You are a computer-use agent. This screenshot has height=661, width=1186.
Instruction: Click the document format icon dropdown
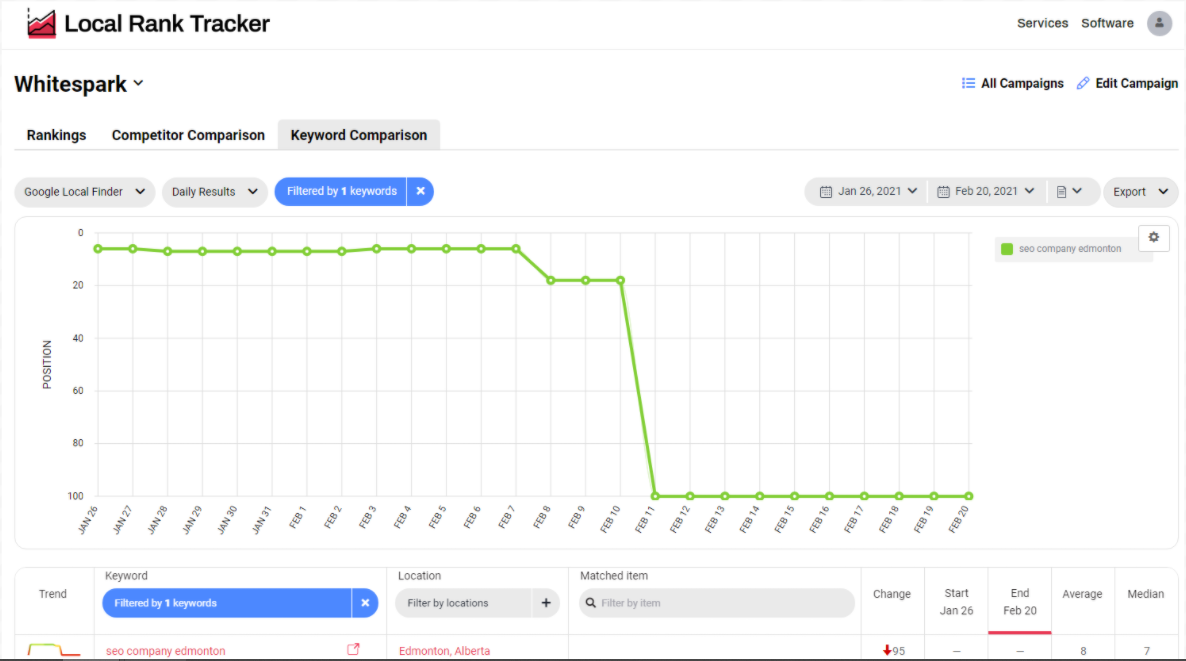1069,192
